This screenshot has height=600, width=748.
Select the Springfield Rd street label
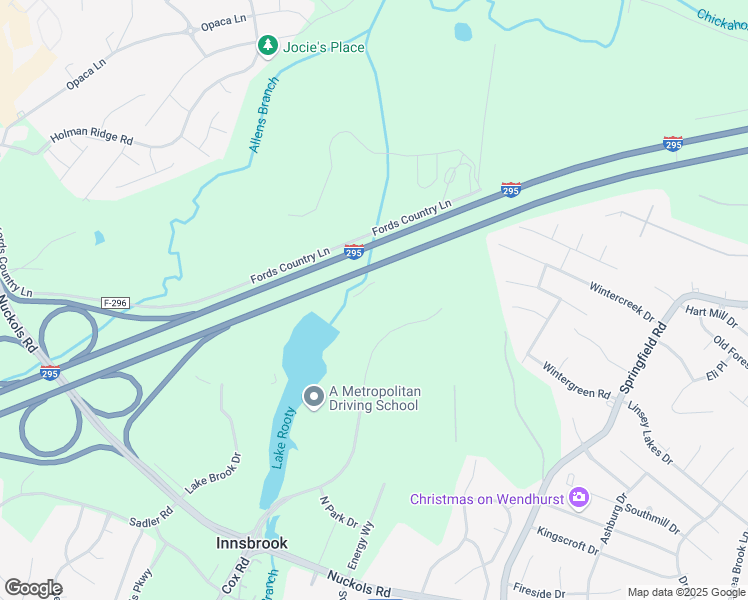643,358
